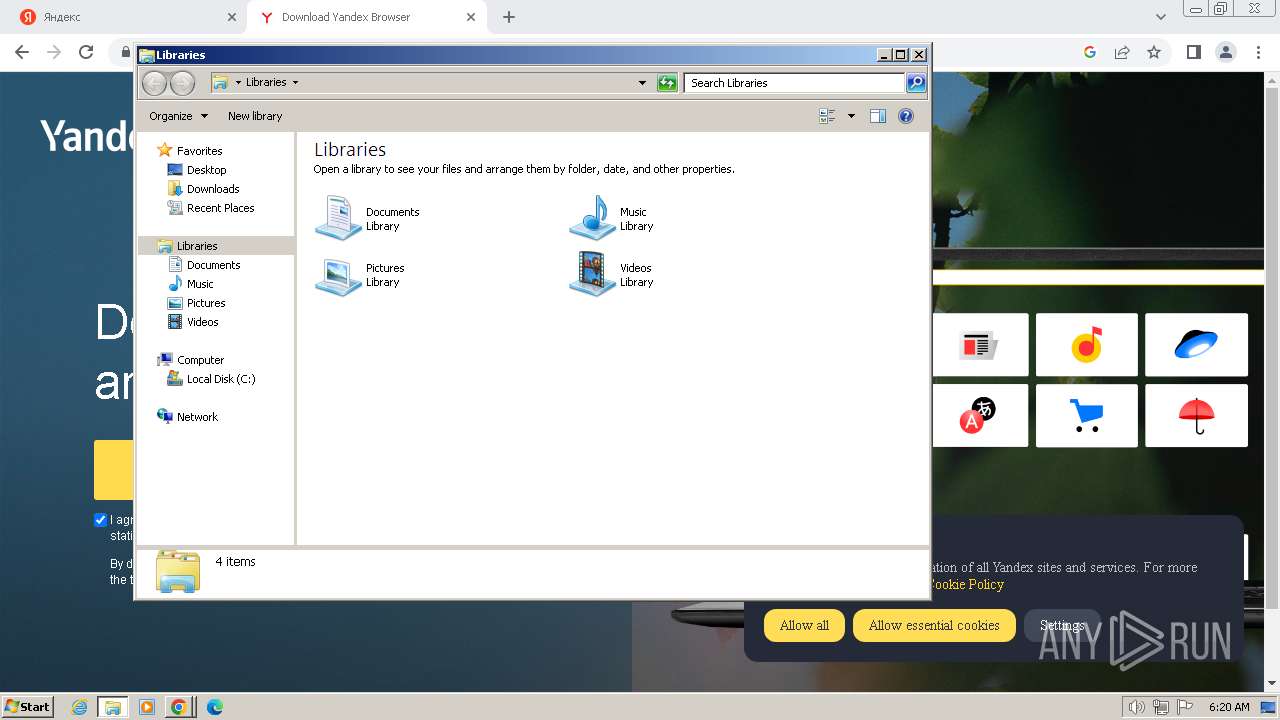Click Allow essential cookies button

click(934, 625)
